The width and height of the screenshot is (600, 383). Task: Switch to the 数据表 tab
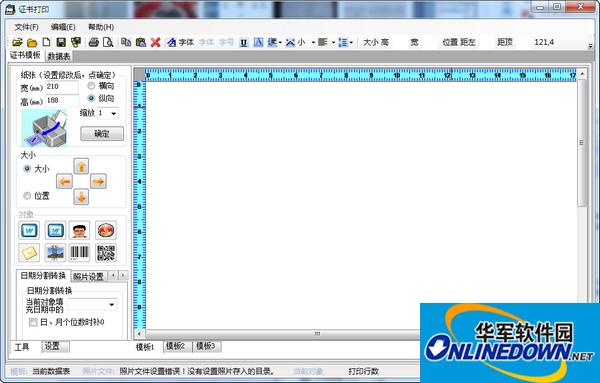tap(59, 56)
